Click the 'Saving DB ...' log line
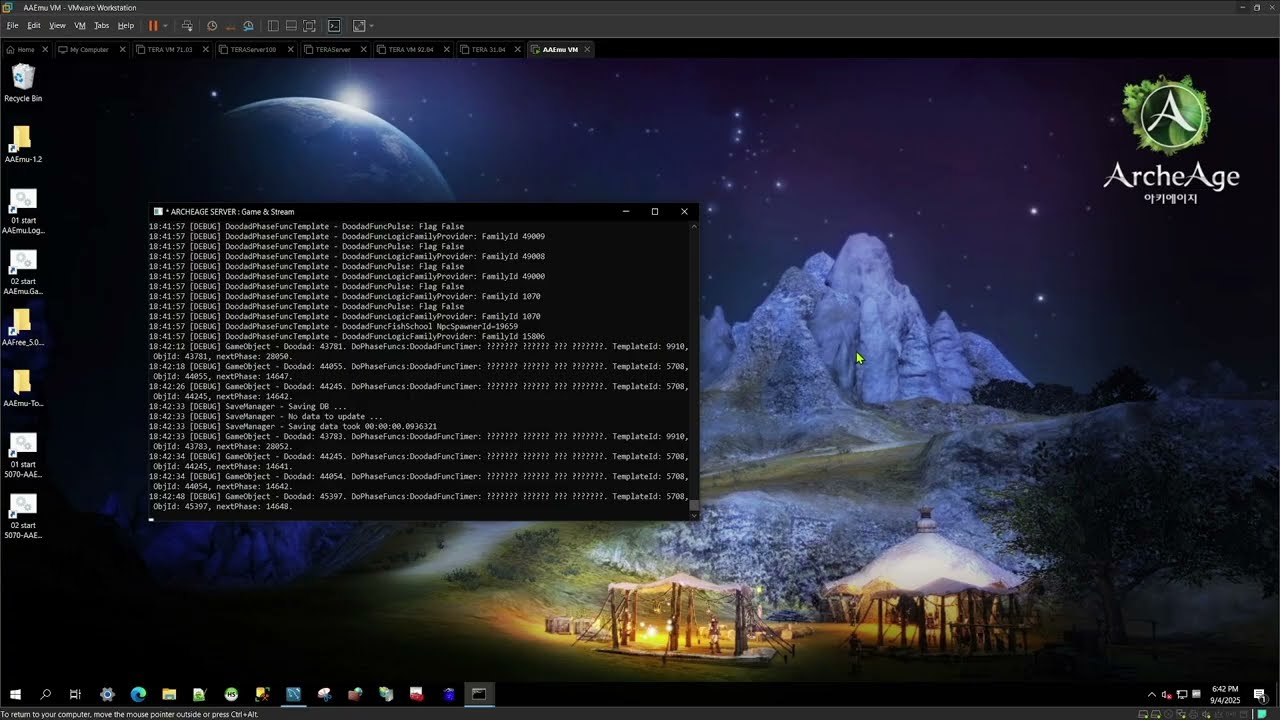The image size is (1280, 720). [x=248, y=406]
